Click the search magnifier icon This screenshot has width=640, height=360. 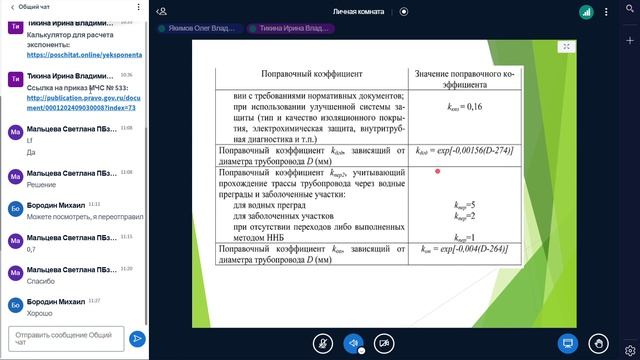click(630, 8)
